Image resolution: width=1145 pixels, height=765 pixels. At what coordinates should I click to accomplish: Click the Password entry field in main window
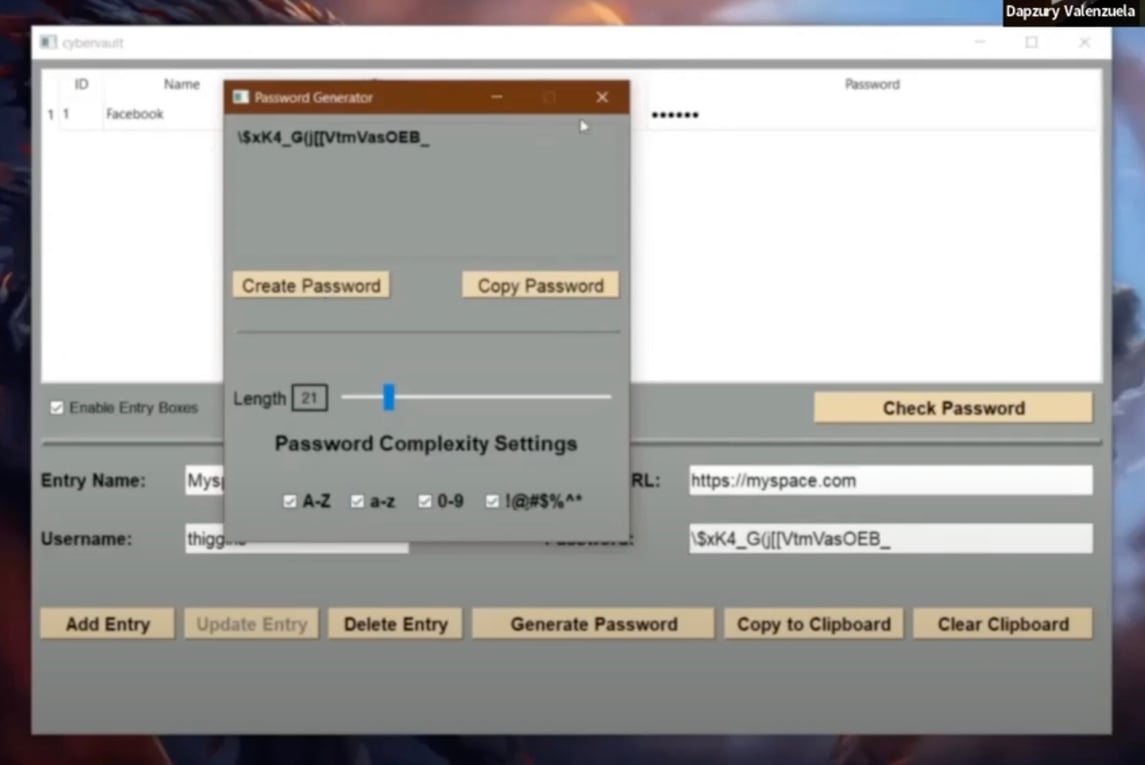tap(890, 539)
